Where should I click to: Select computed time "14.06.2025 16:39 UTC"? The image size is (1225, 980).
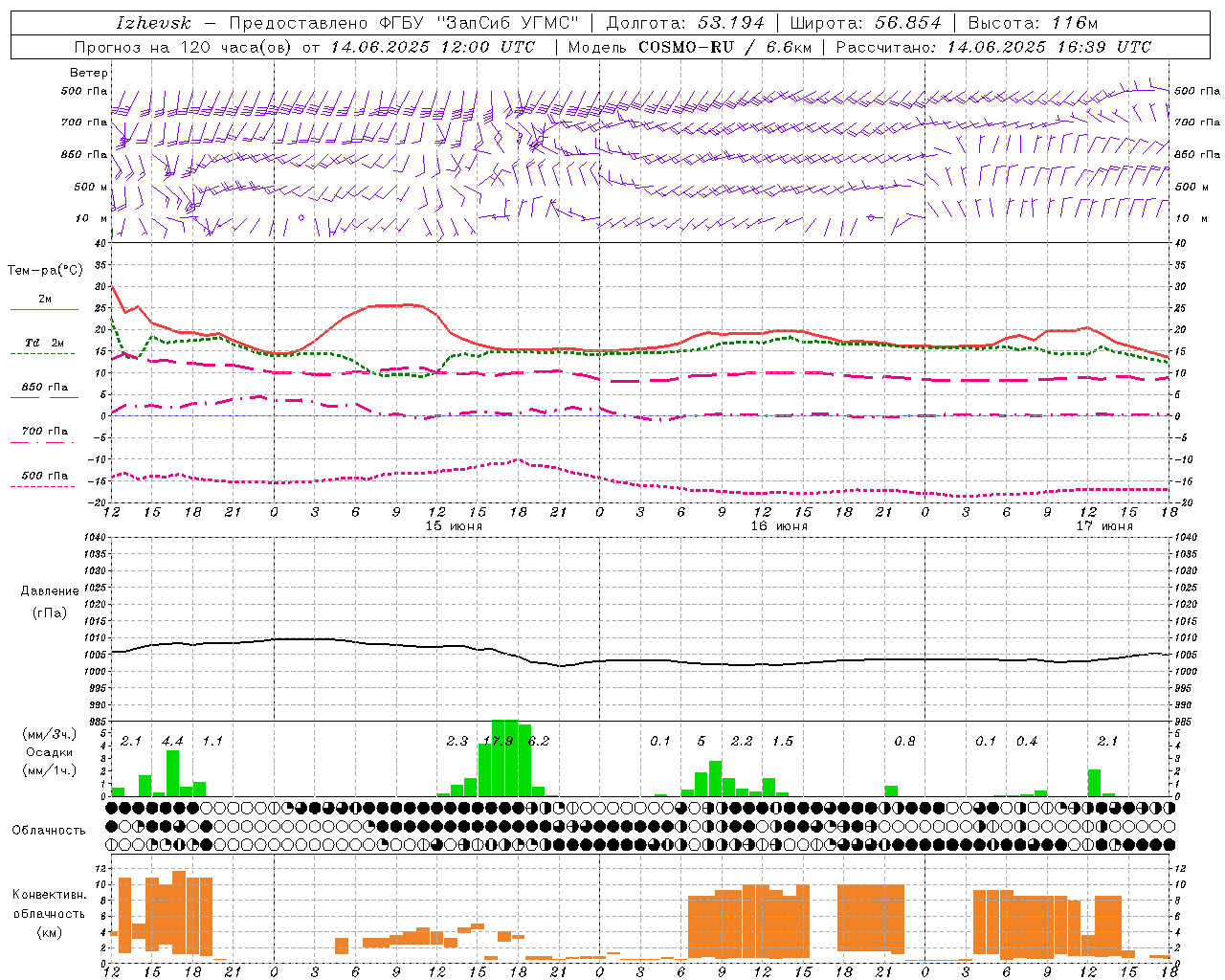click(1049, 47)
